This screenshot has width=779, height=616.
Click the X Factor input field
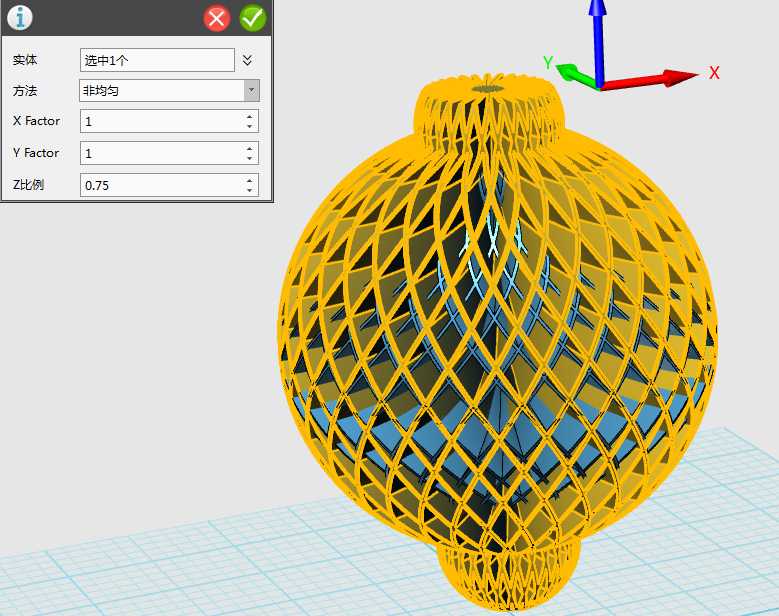click(169, 121)
